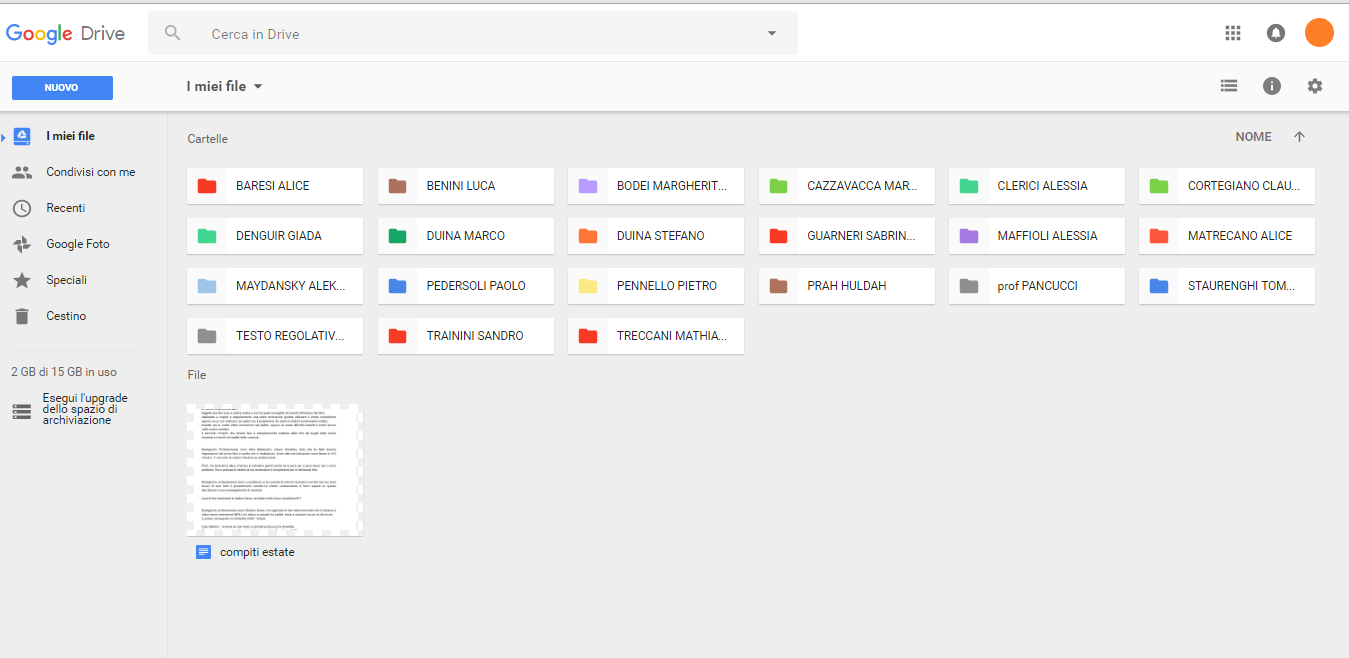Open the Google apps launcher grid
The height and width of the screenshot is (658, 1349).
(1233, 32)
